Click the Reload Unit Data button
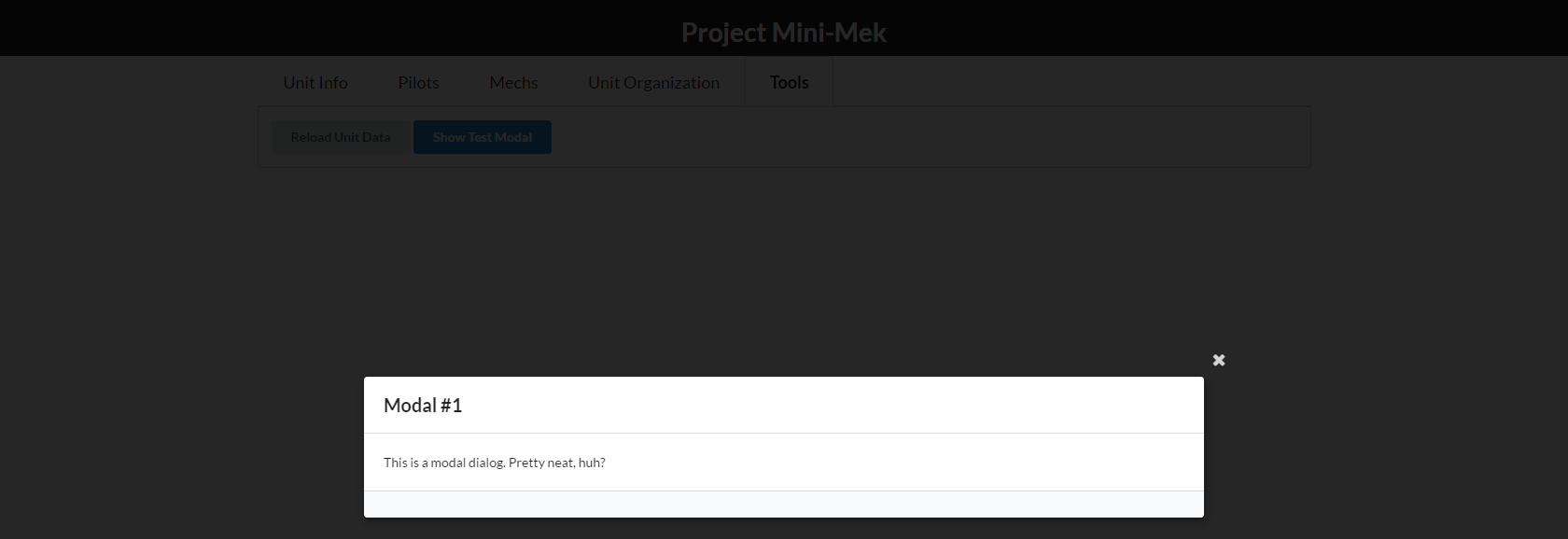The width and height of the screenshot is (1568, 539). (341, 137)
